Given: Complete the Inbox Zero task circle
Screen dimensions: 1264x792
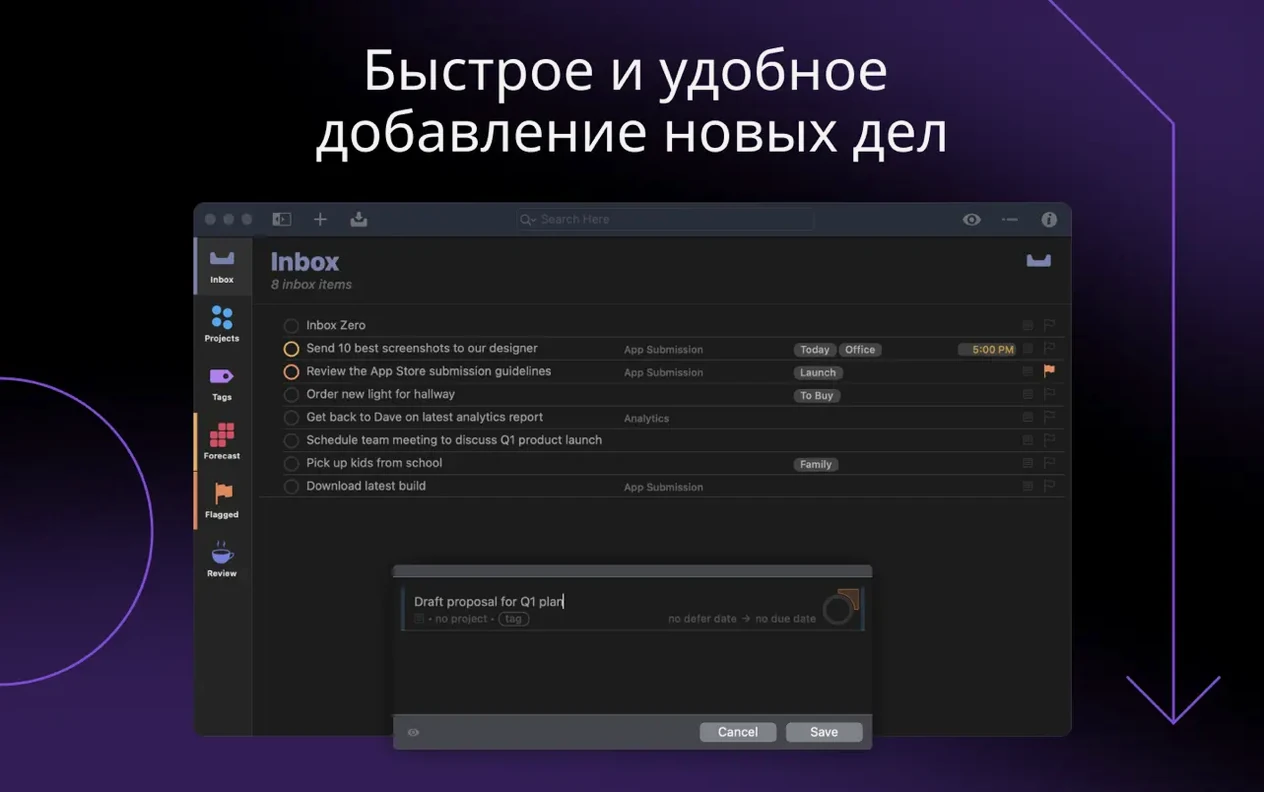Looking at the screenshot, I should pos(291,326).
